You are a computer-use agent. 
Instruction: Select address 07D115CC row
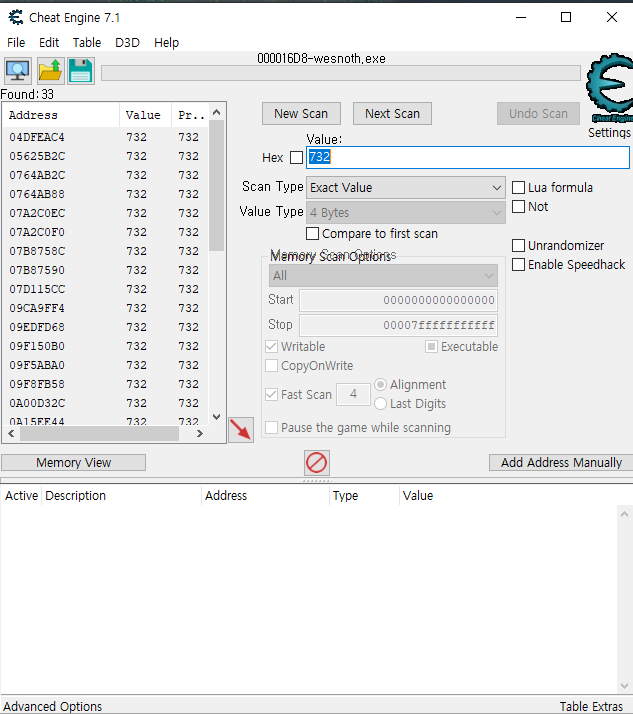click(106, 289)
